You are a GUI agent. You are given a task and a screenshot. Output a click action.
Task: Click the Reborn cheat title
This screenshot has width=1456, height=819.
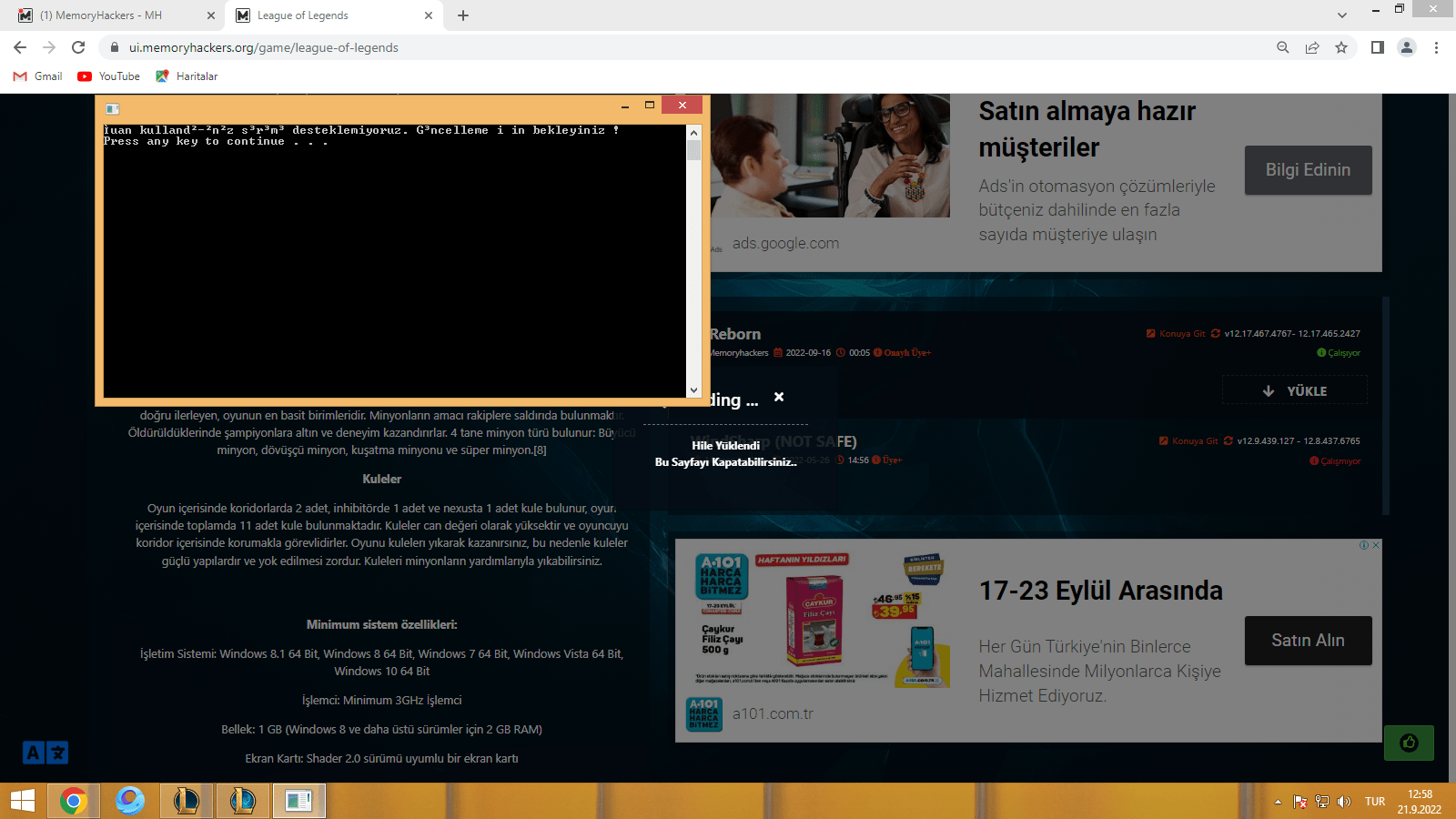(x=735, y=334)
